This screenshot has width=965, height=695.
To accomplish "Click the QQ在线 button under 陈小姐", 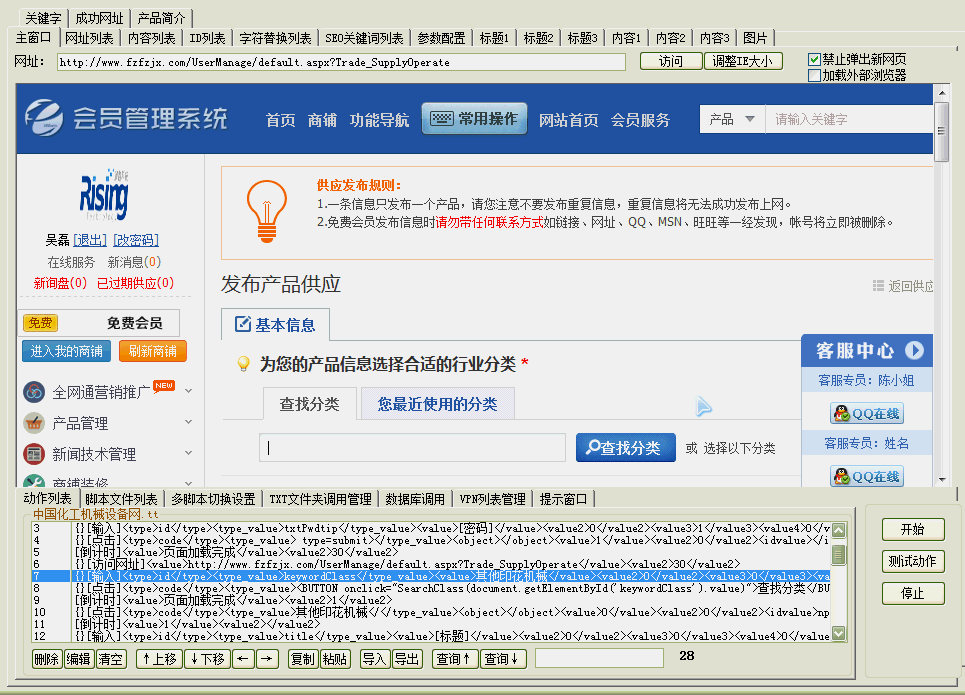I will click(867, 414).
